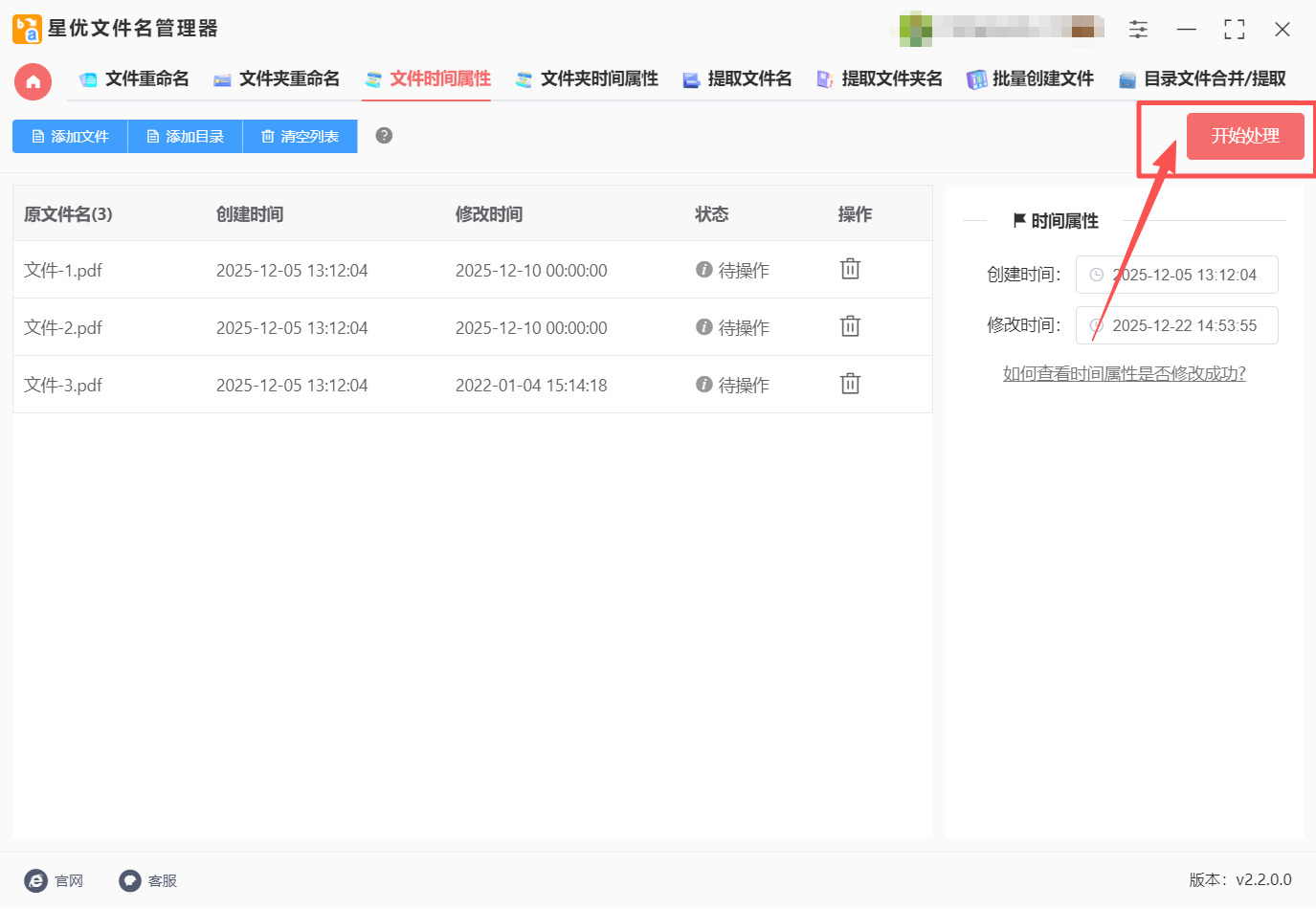
Task: Remove 文件-2.pdf using its trash icon
Action: (x=850, y=327)
